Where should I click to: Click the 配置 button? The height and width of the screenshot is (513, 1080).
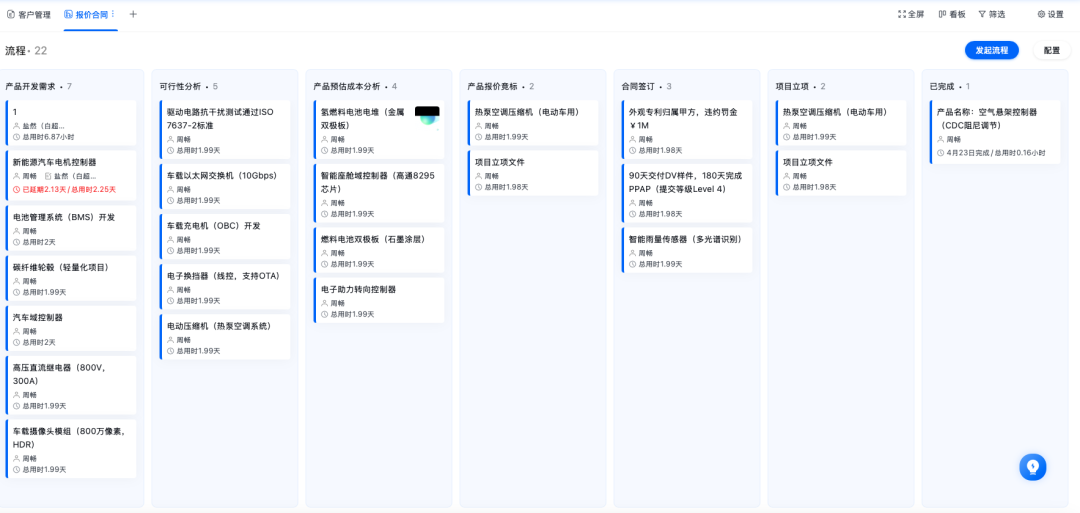coord(1052,50)
